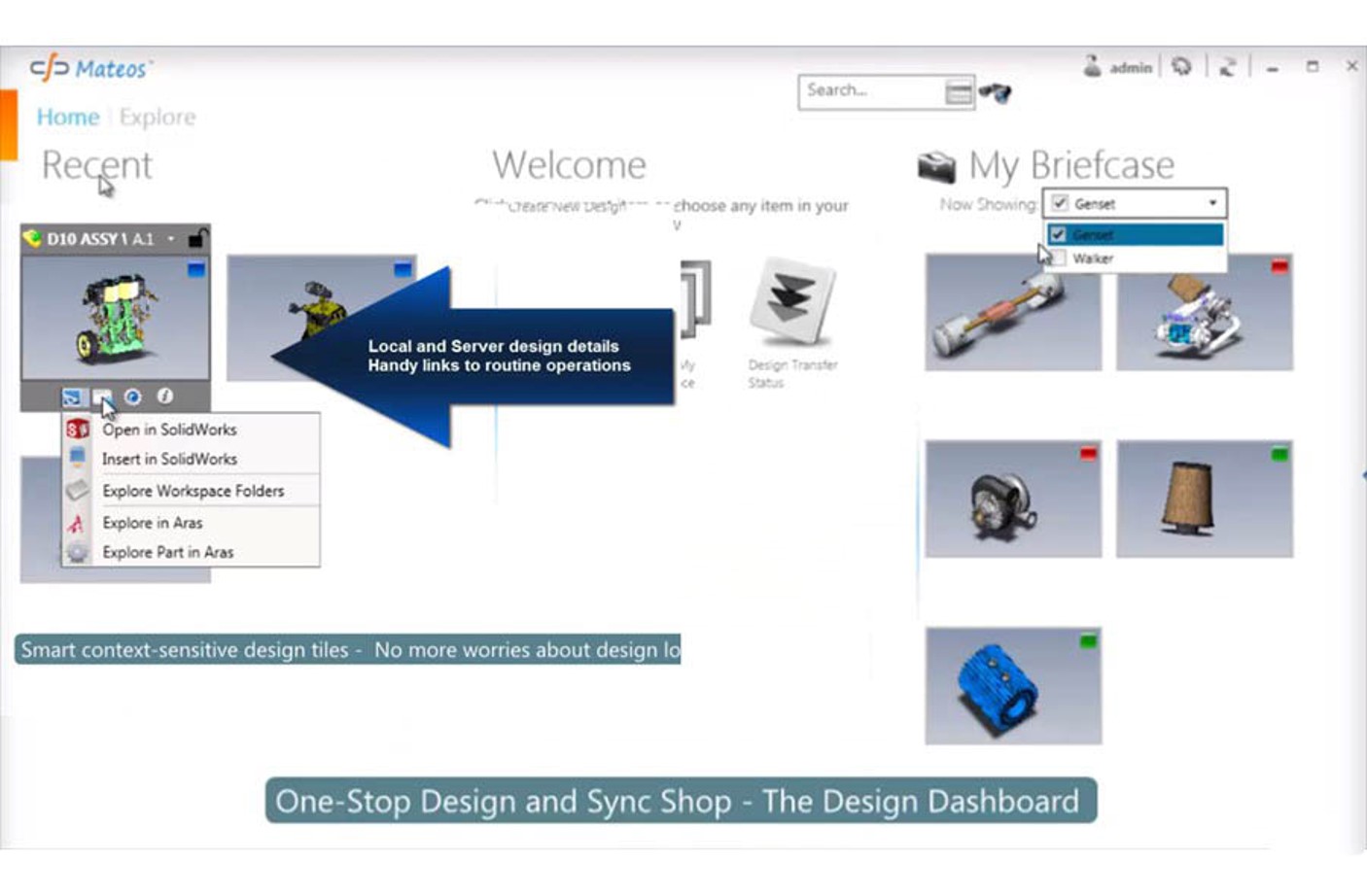The width and height of the screenshot is (1367, 896).
Task: Click the lock icon on D10 ASSY tile
Action: [196, 238]
